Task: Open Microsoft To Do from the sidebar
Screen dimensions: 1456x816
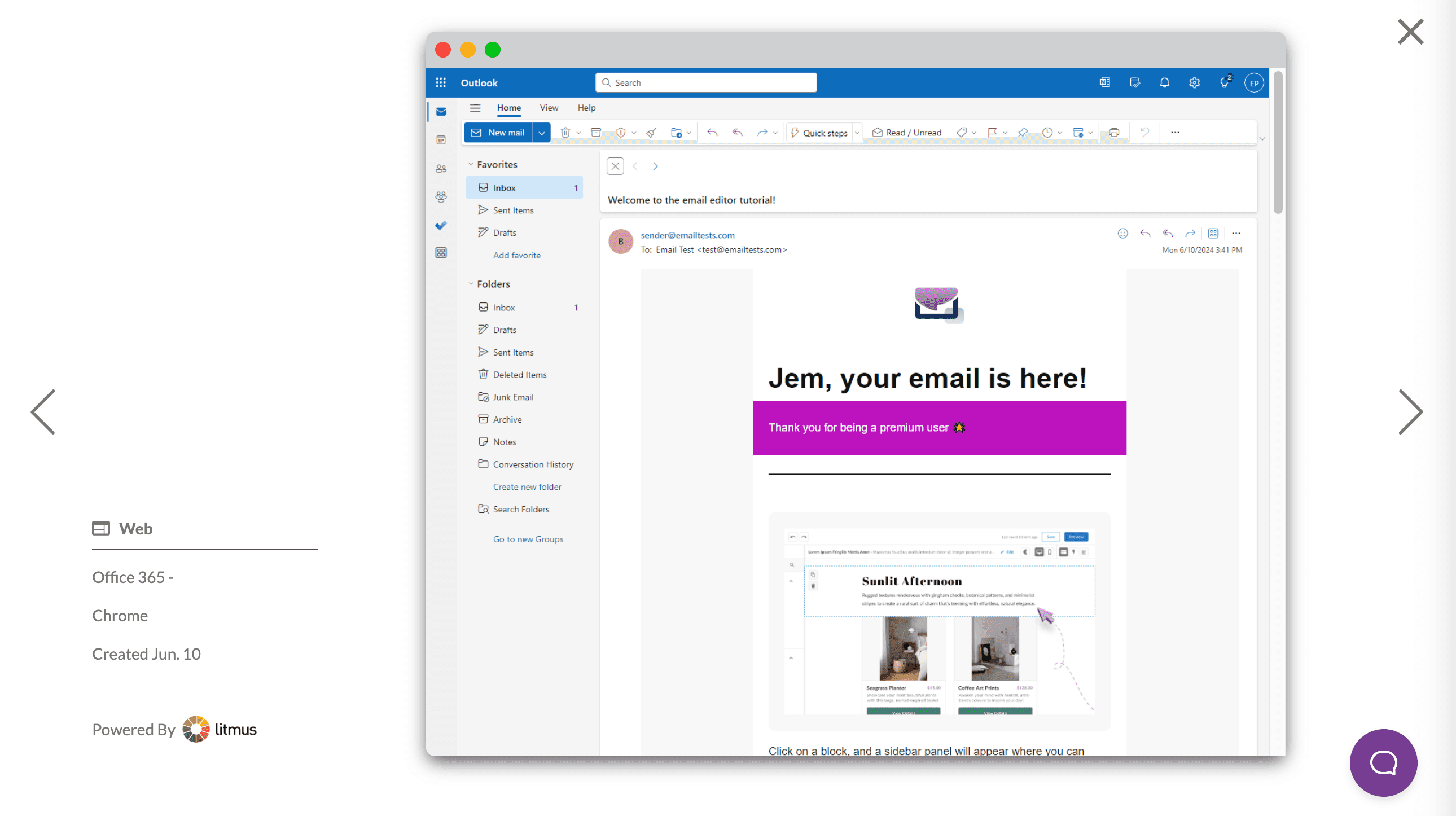Action: pyautogui.click(x=441, y=226)
